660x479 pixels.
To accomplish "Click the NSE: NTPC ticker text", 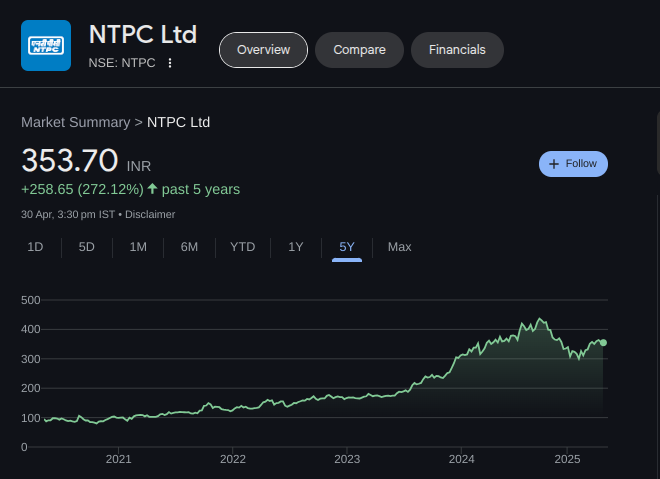I will [x=122, y=63].
